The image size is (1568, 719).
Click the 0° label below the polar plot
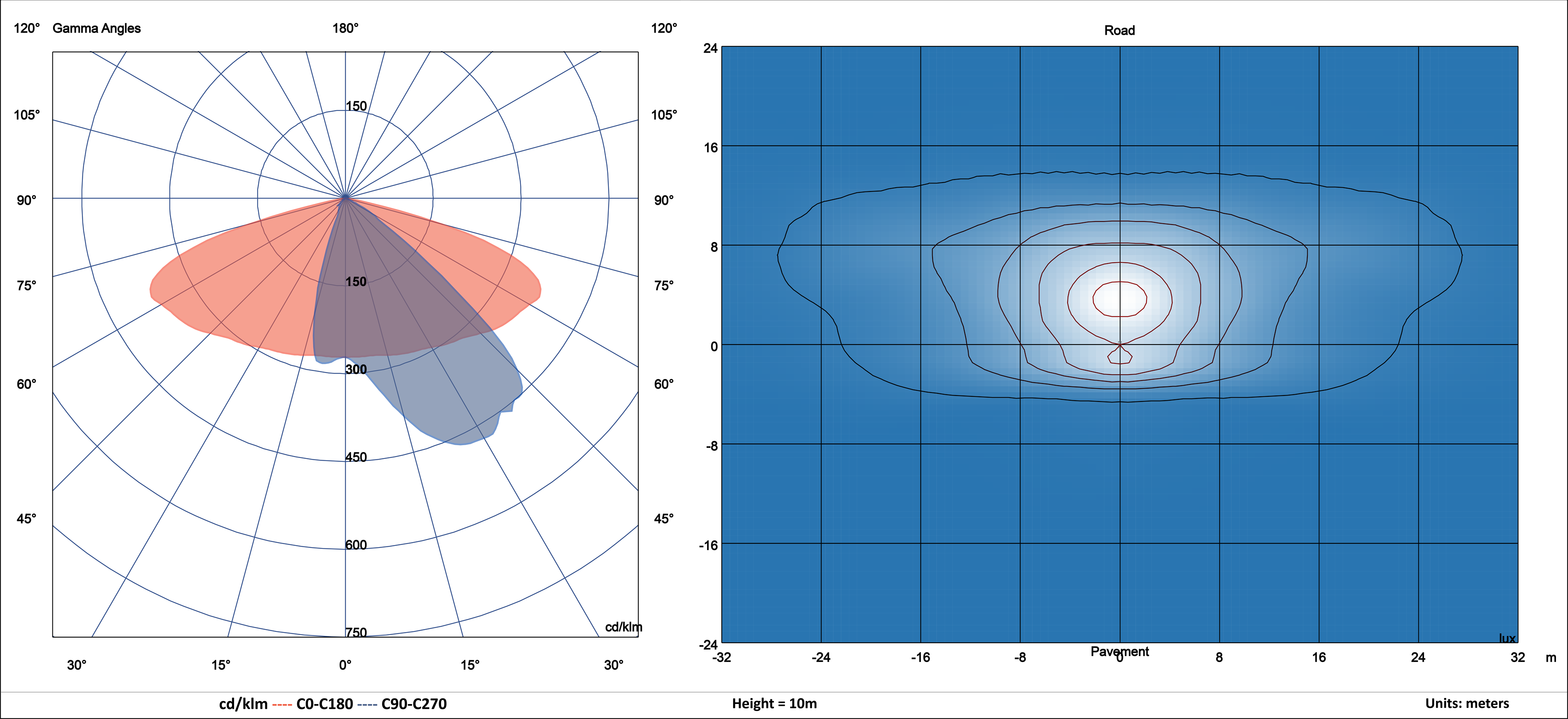point(345,665)
